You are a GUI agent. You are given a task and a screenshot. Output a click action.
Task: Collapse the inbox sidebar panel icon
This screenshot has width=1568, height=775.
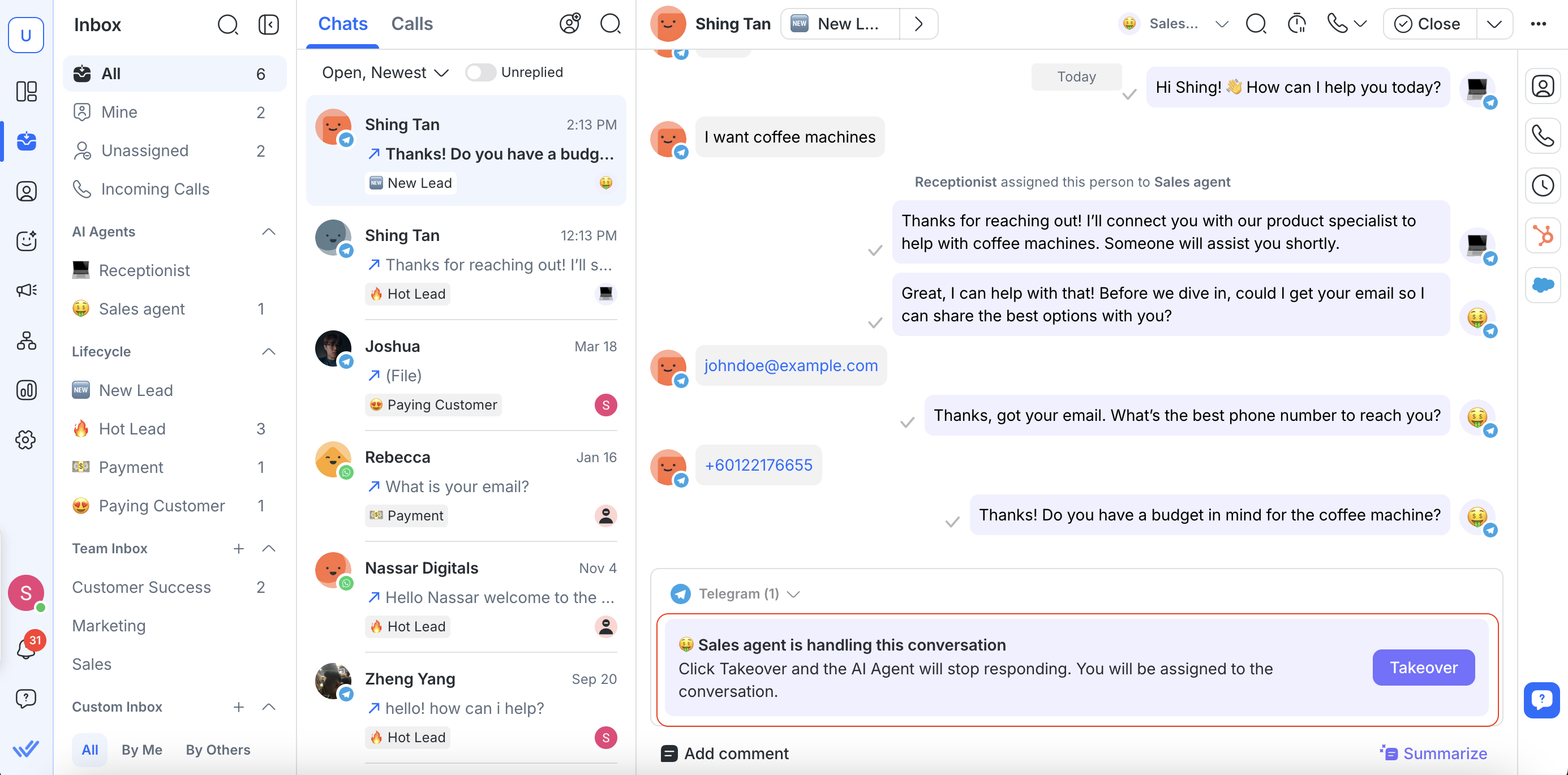coord(268,24)
